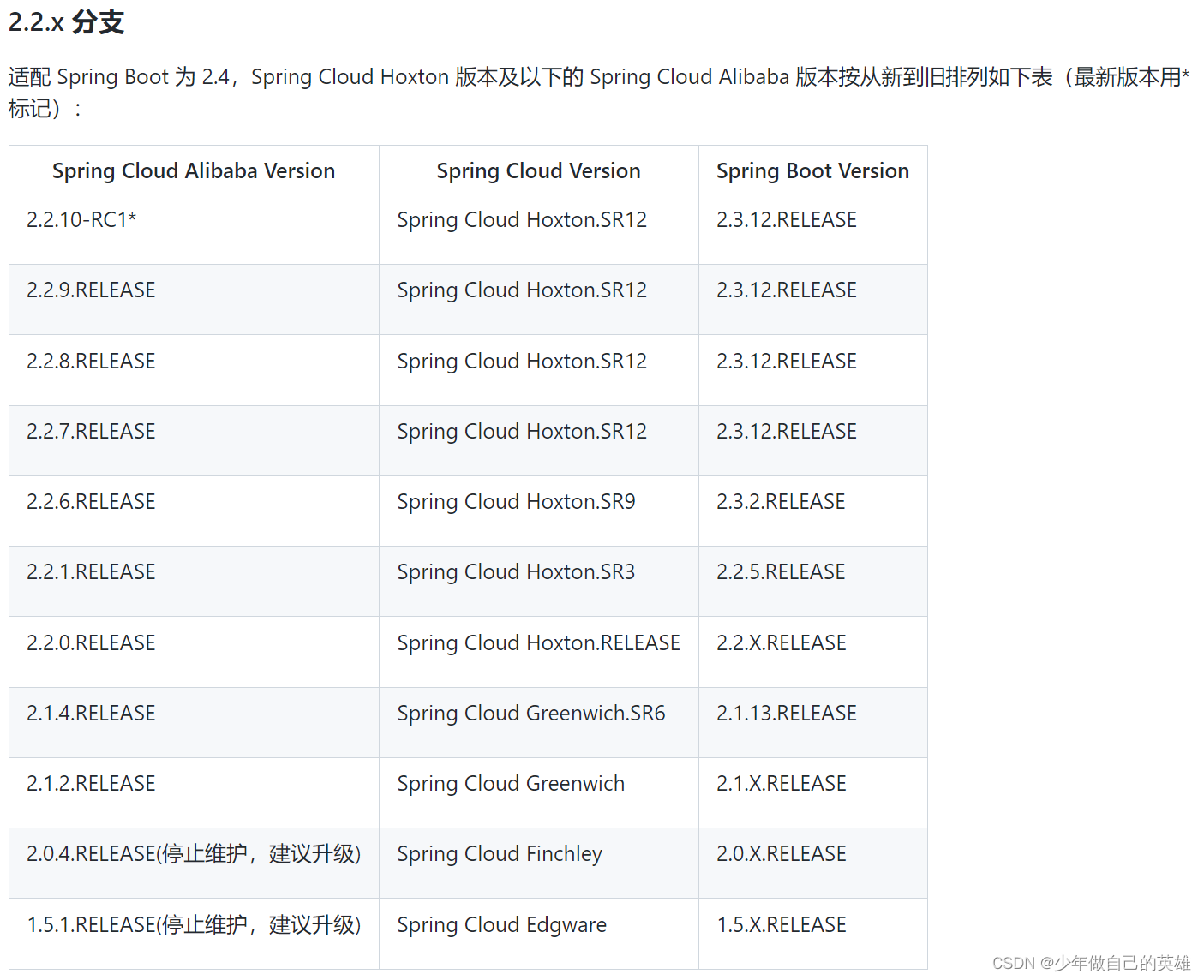Click the '2.1.13.RELEASE' Spring Boot cell
1204x980 pixels.
point(813,722)
